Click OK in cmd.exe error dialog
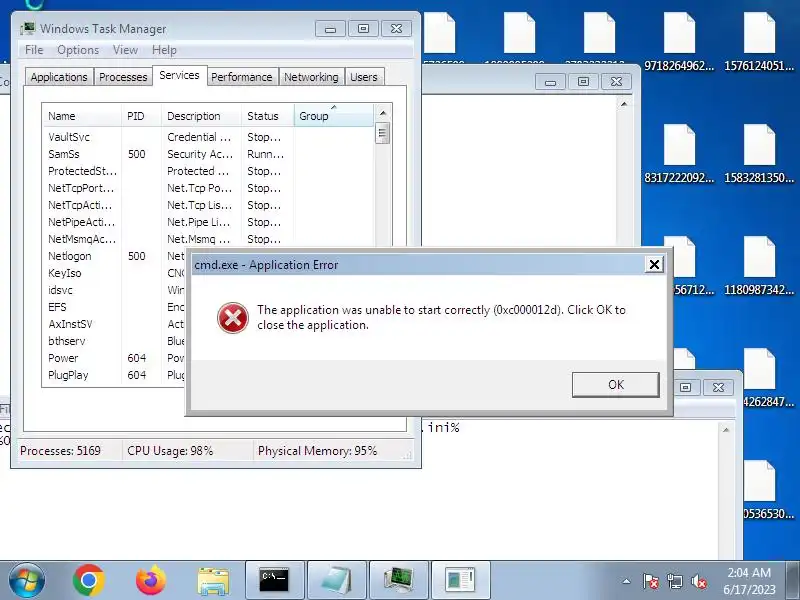800x600 pixels. [615, 385]
